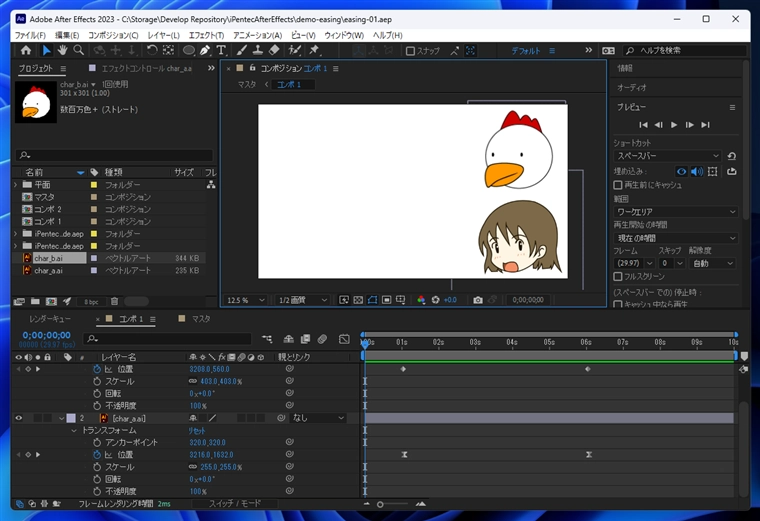
Task: Toggle stopwatch for char_a.ai スケール property
Action: tap(96, 467)
